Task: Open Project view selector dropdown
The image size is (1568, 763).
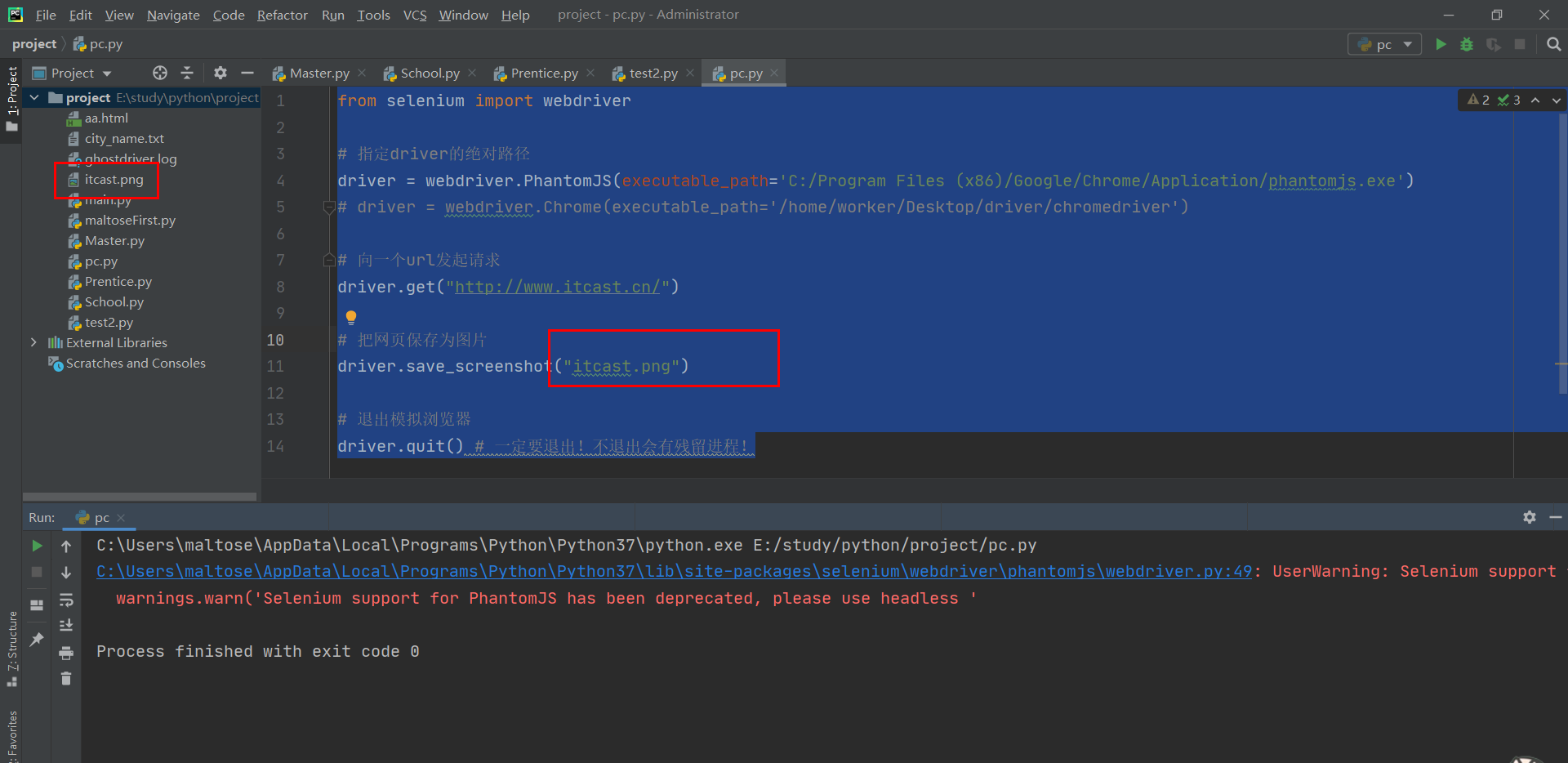Action: click(72, 73)
